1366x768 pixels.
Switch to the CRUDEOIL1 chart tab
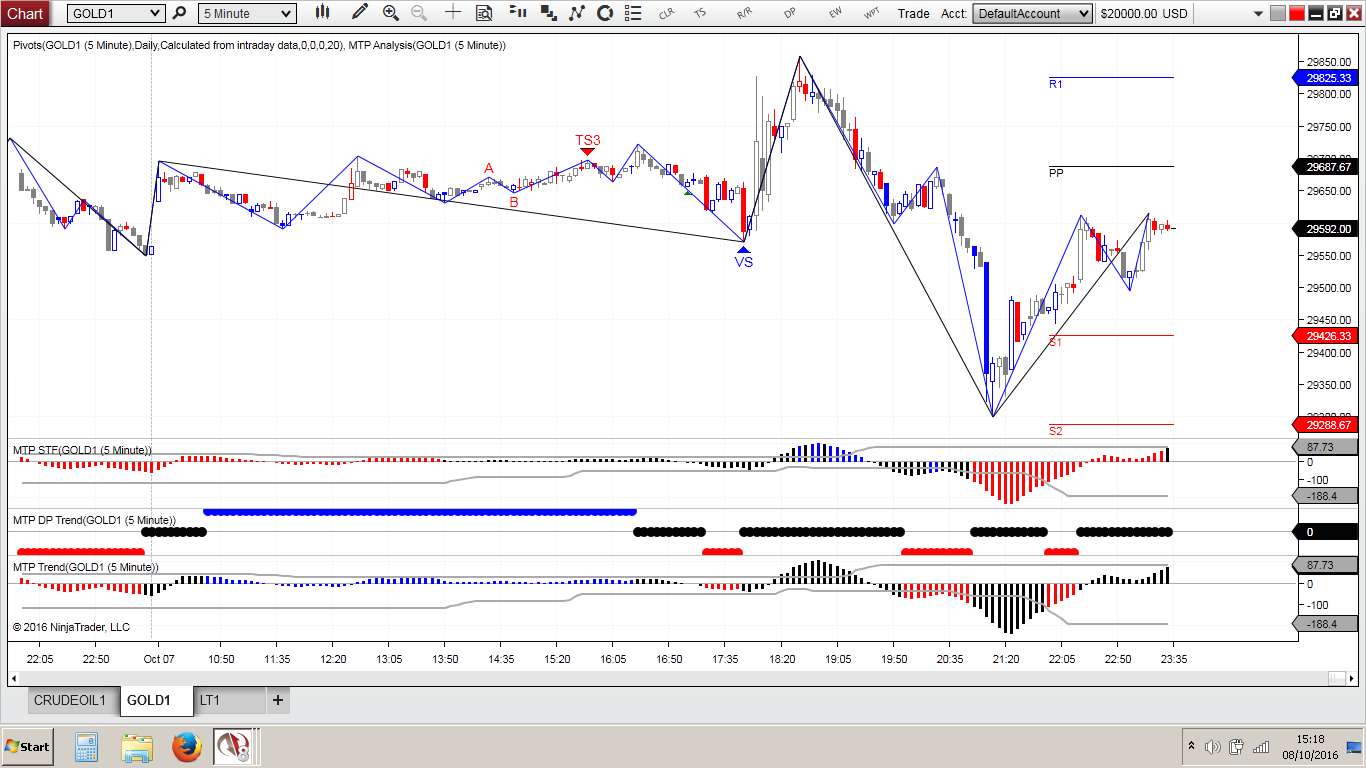(x=71, y=700)
